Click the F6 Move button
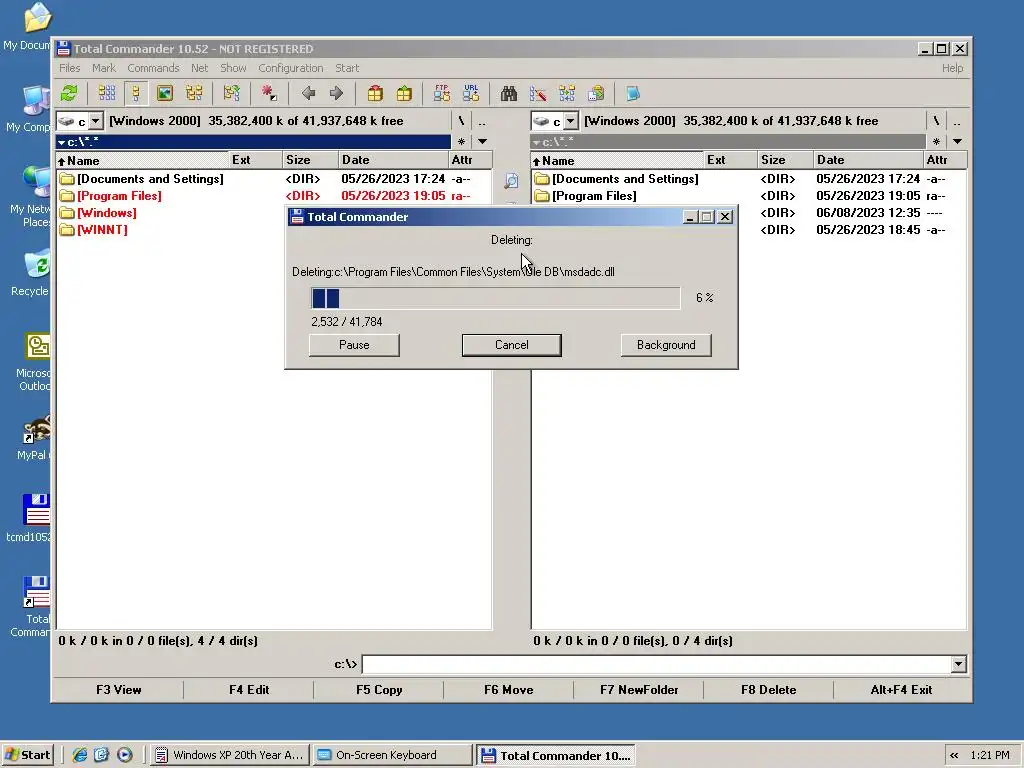Viewport: 1024px width, 768px height. point(509,690)
